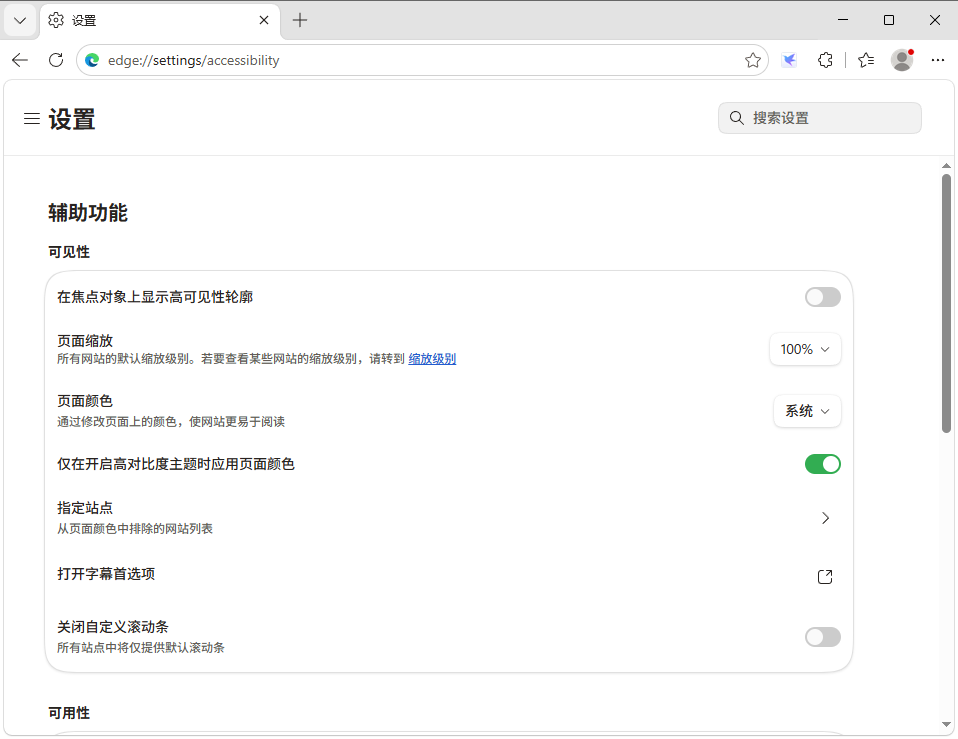Click the 辅助功能 heading

tap(88, 213)
